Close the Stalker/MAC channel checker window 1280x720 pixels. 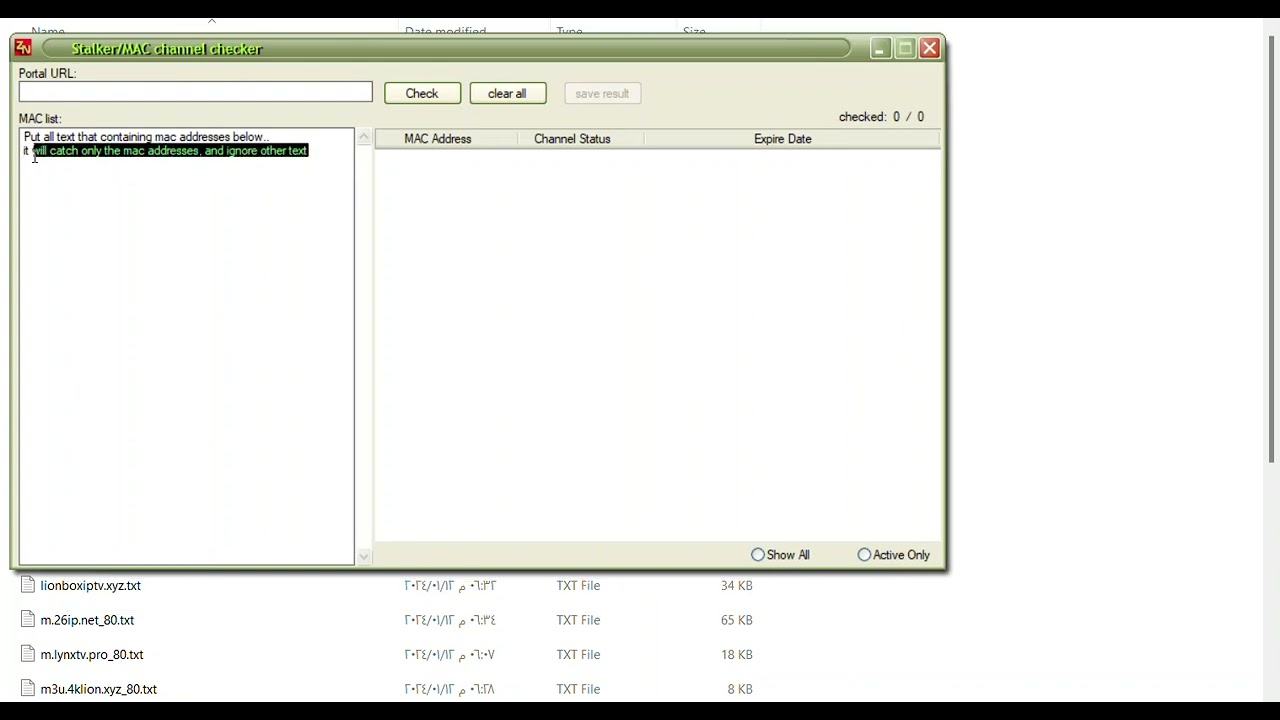pos(930,48)
